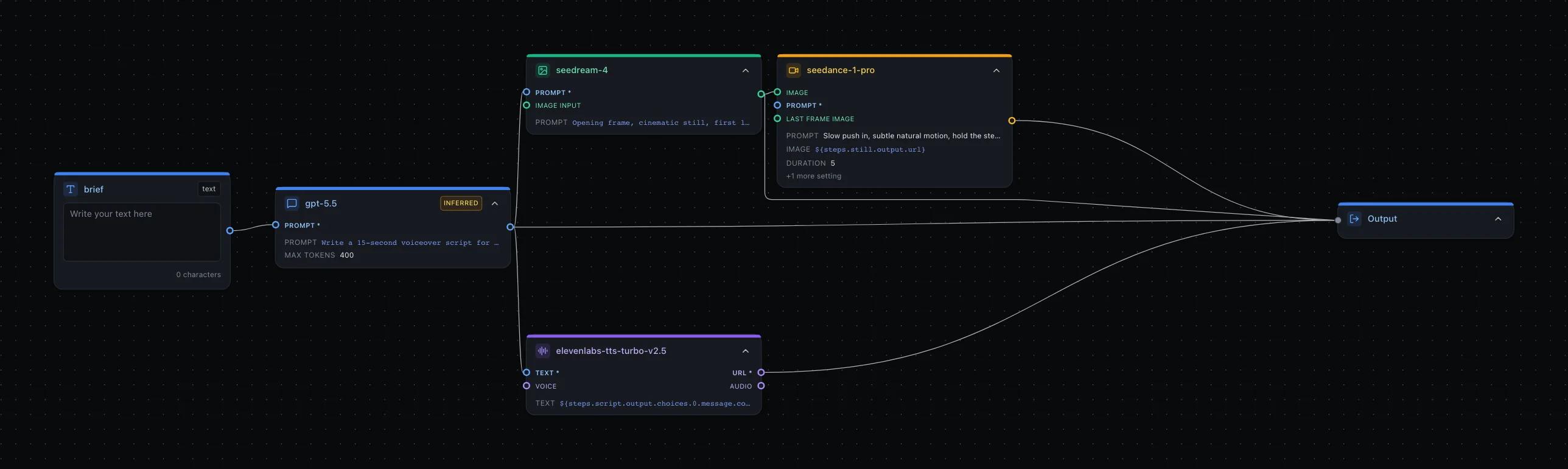
Task: Click elevenlabs AUDIO output port
Action: [x=761, y=386]
